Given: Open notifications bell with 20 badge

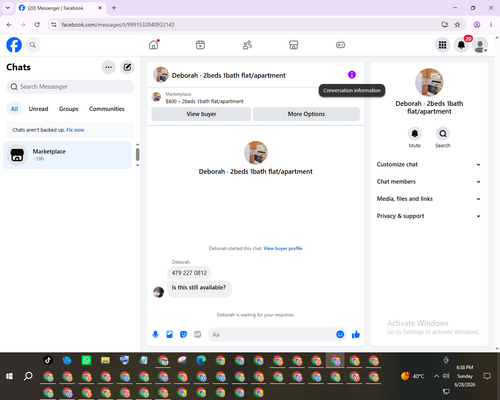Looking at the screenshot, I should click(461, 45).
